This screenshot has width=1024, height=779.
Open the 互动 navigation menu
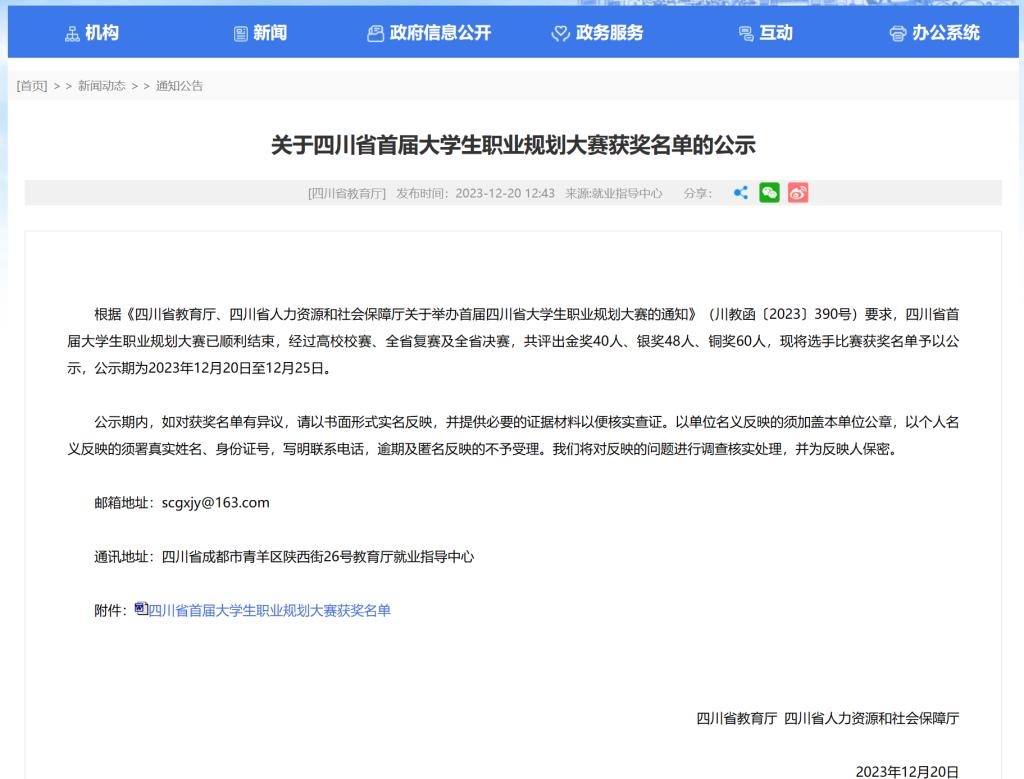click(x=765, y=33)
